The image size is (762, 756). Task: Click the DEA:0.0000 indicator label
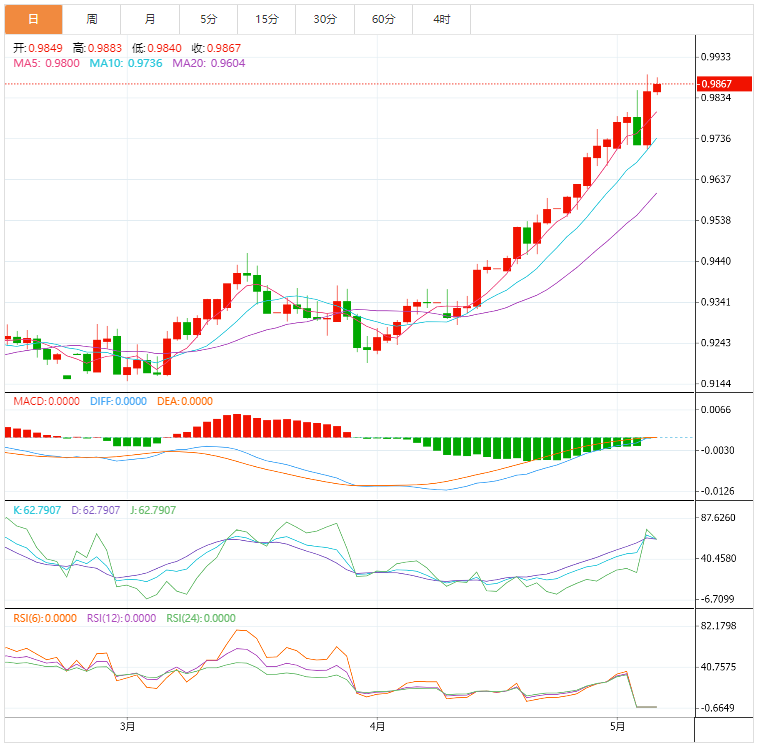[x=185, y=401]
